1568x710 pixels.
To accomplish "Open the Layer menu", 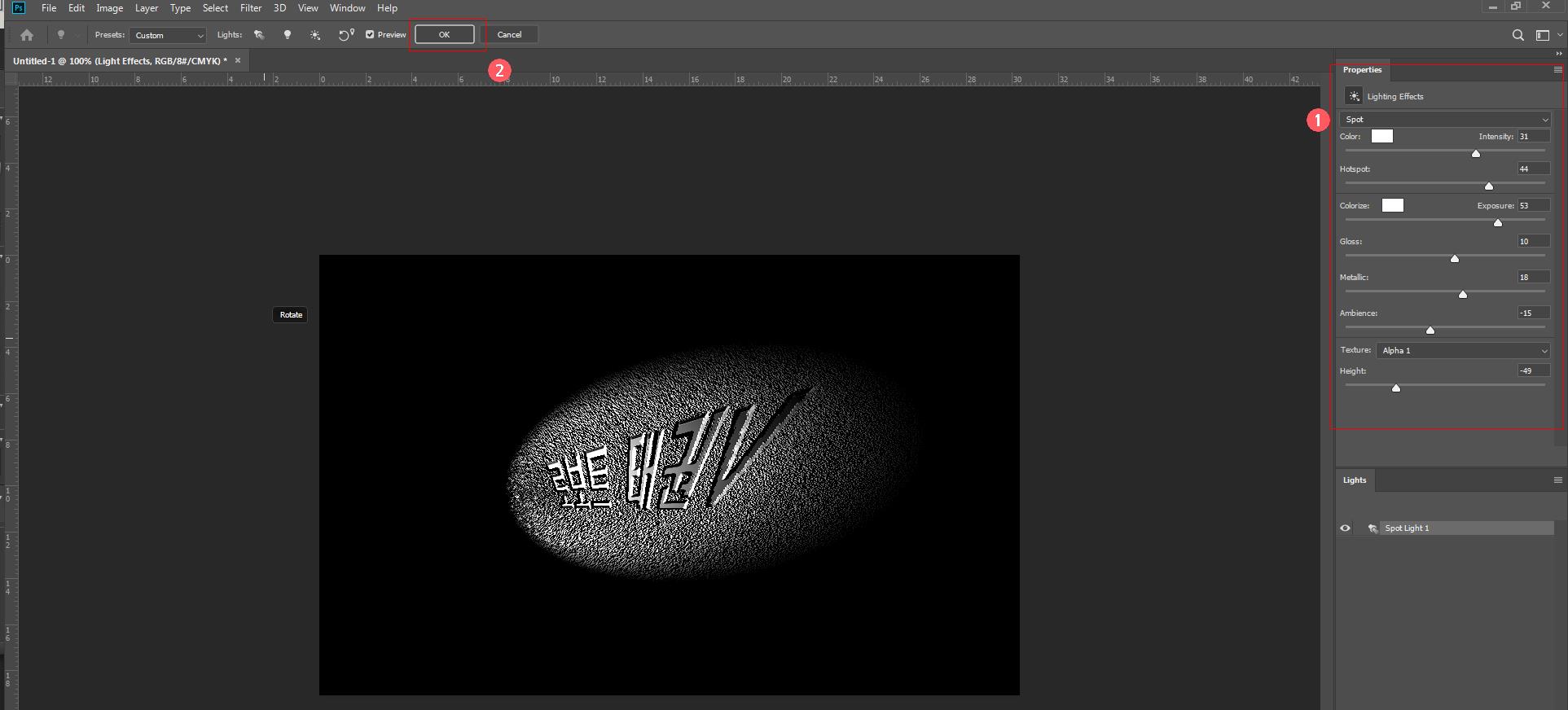I will [x=147, y=8].
